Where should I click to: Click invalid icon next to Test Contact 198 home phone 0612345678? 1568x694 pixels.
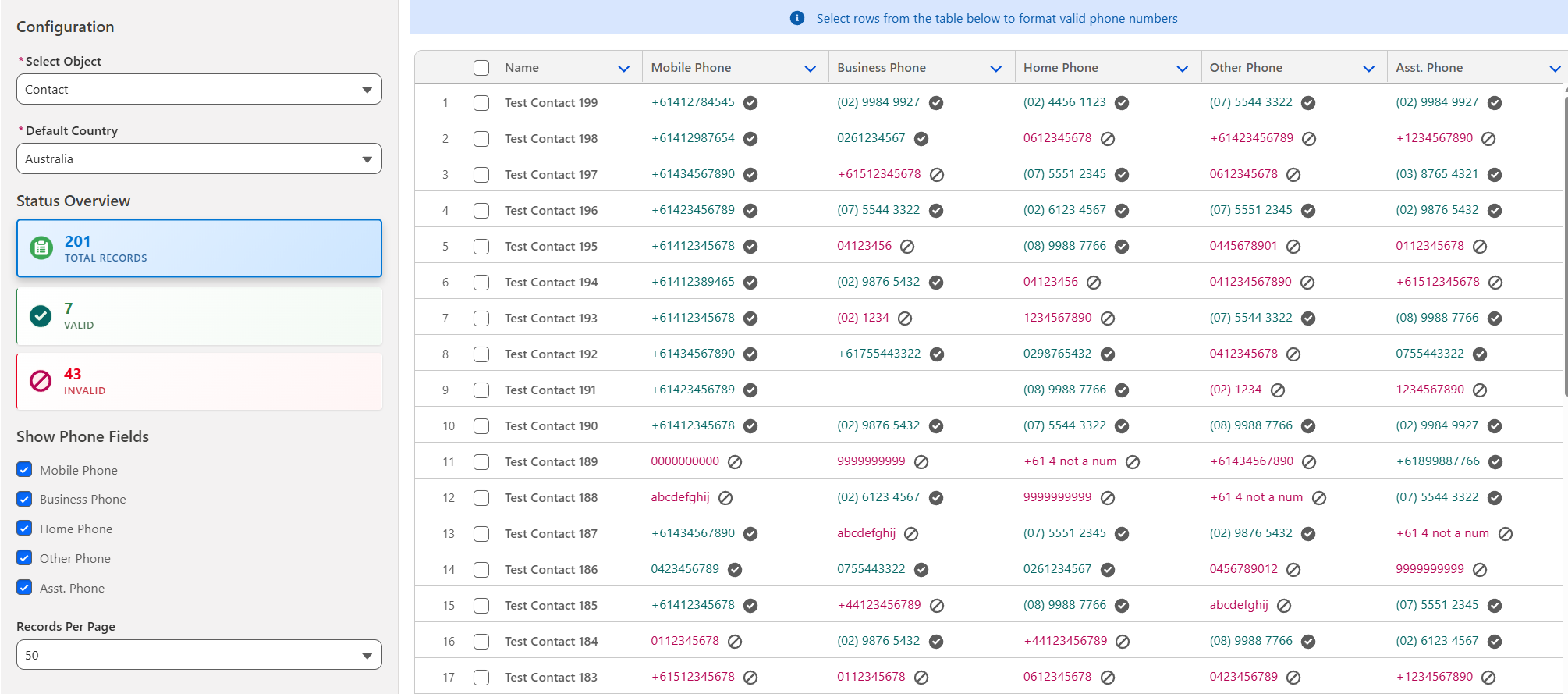(1108, 139)
